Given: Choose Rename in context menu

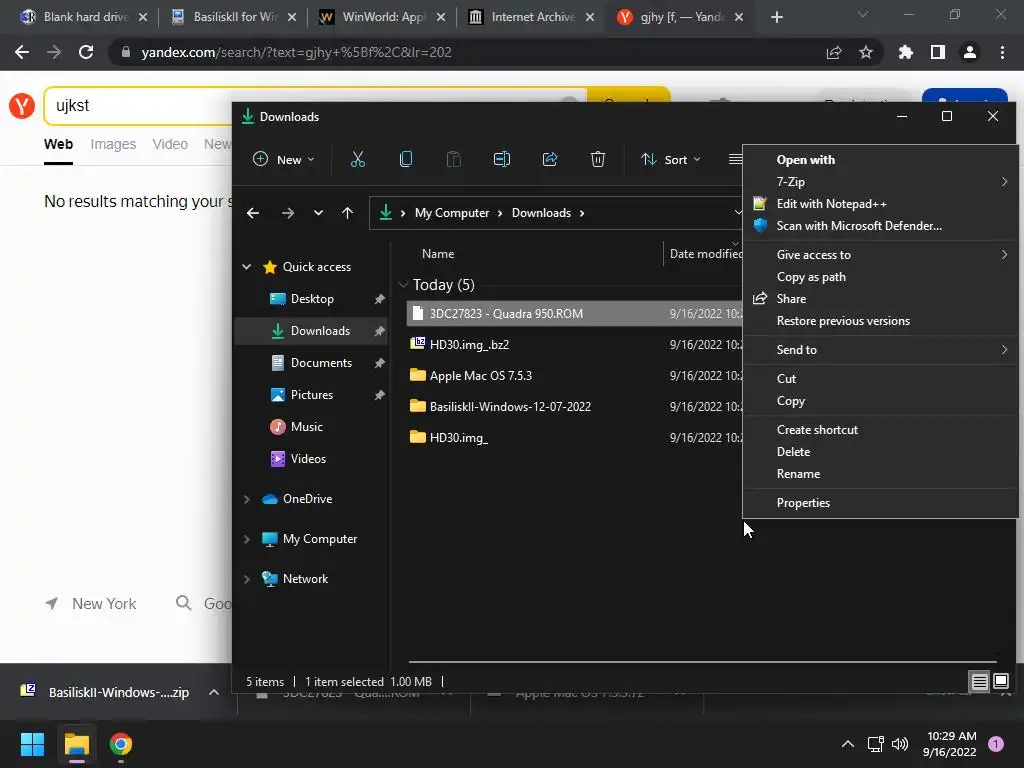Looking at the screenshot, I should [880, 474].
